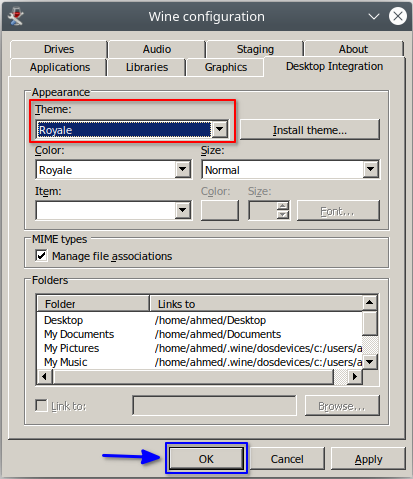Viewport: 413px width, 479px height.
Task: Click the Install theme button
Action: (x=310, y=130)
